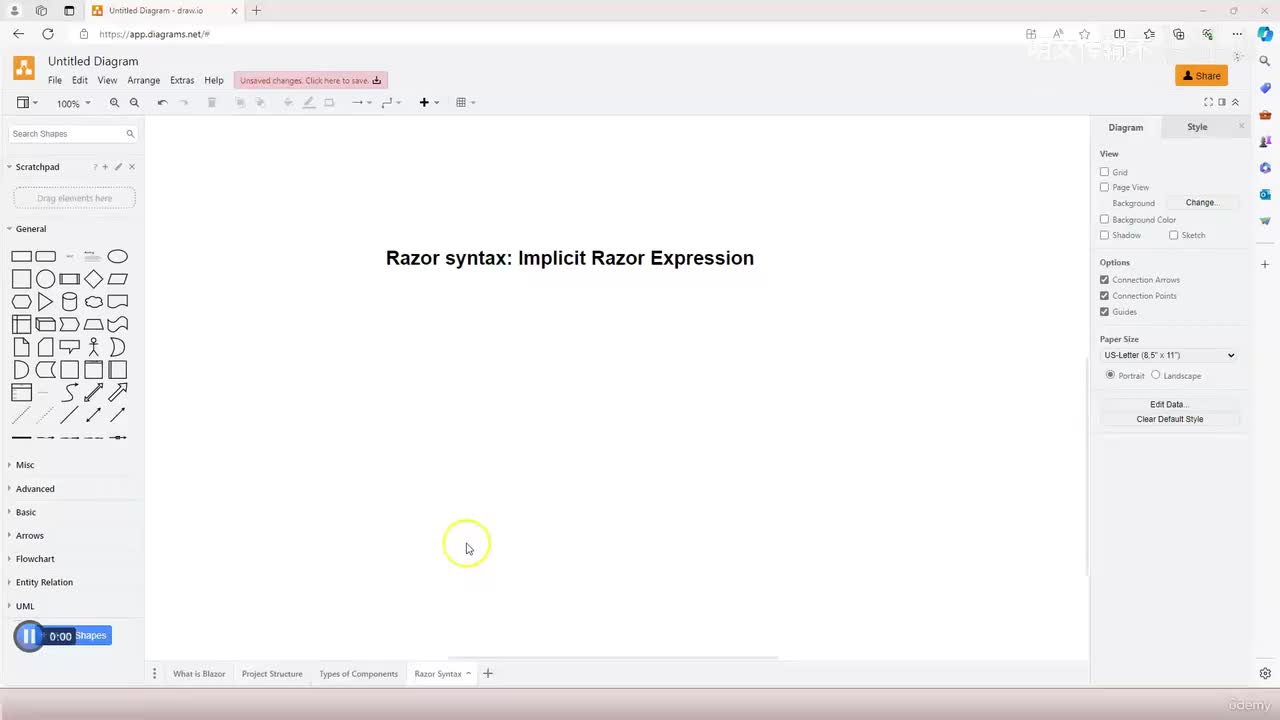1280x720 pixels.
Task: Click the orange Share button
Action: pos(1202,76)
